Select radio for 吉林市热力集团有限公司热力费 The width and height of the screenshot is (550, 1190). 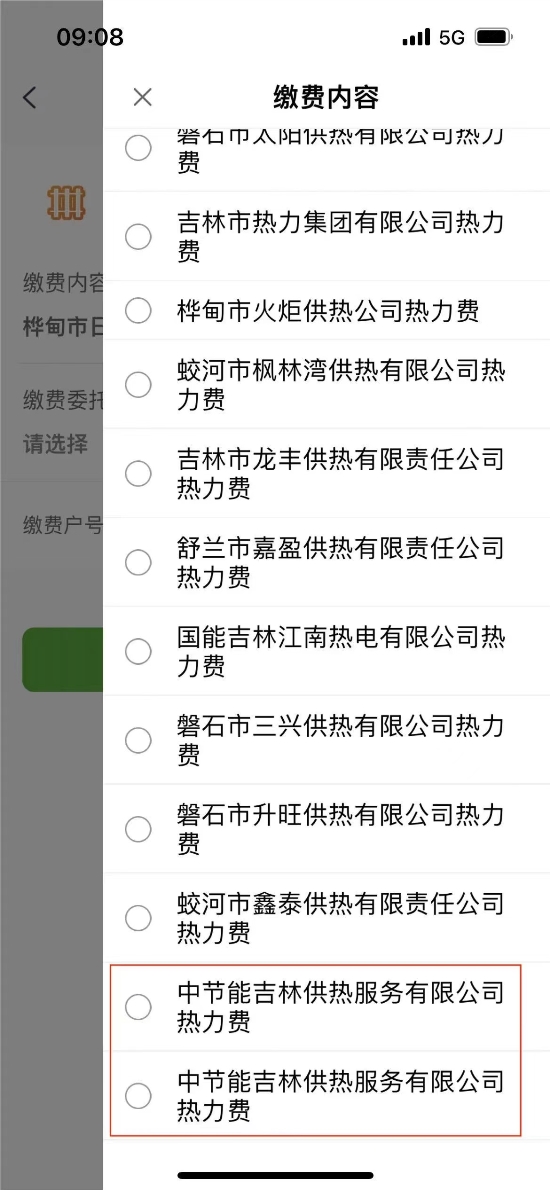[138, 238]
